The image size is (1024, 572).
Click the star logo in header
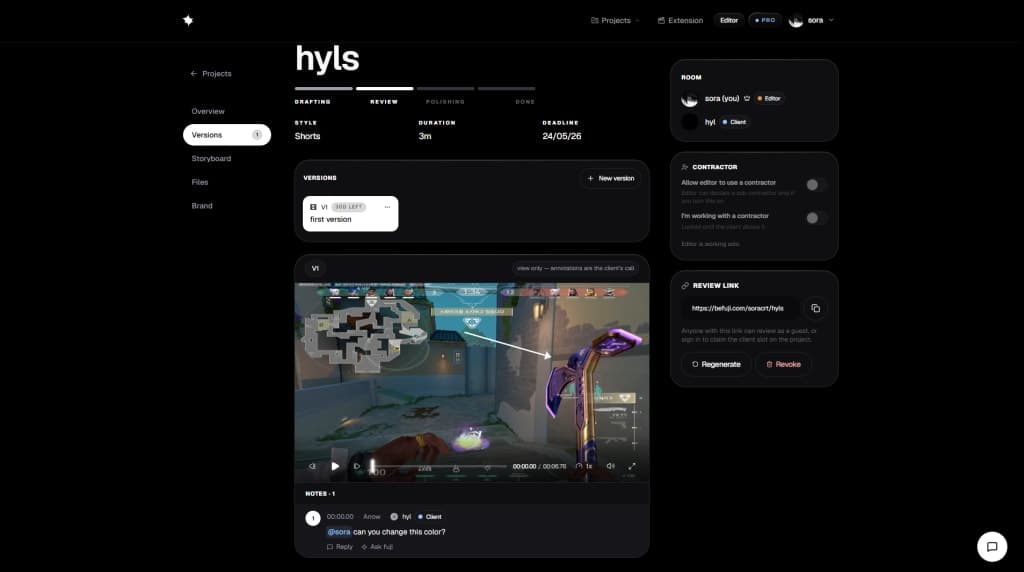pyautogui.click(x=188, y=20)
